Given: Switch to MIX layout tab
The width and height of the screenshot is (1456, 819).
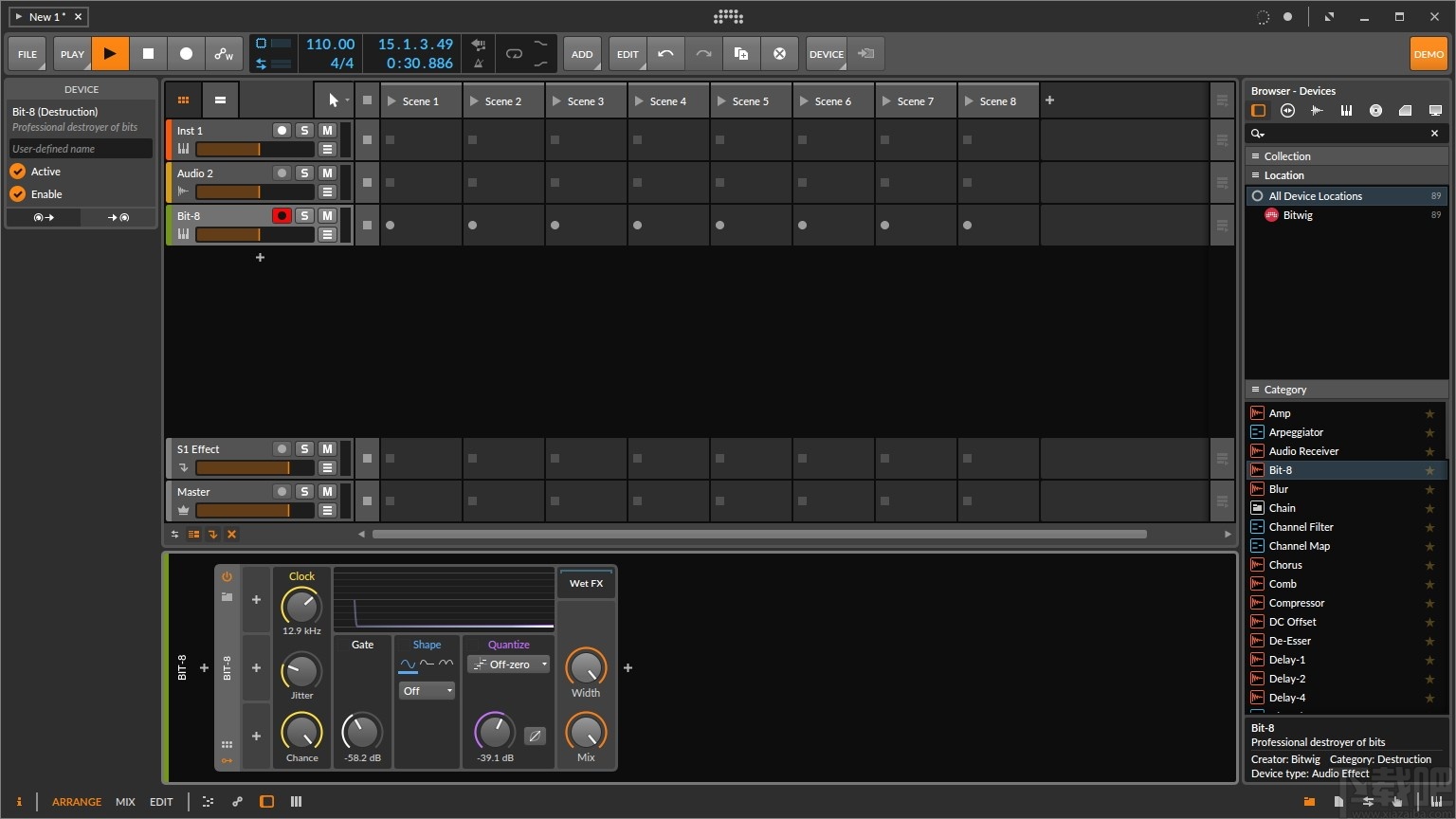Looking at the screenshot, I should (x=125, y=802).
